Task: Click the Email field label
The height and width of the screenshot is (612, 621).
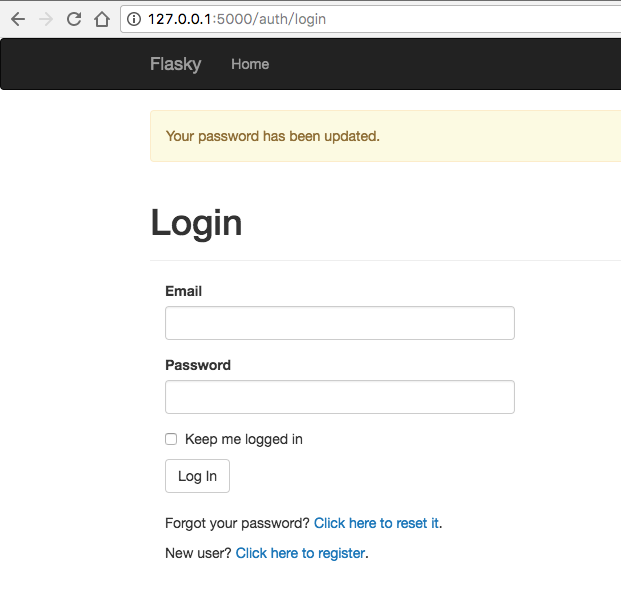Action: coord(183,291)
